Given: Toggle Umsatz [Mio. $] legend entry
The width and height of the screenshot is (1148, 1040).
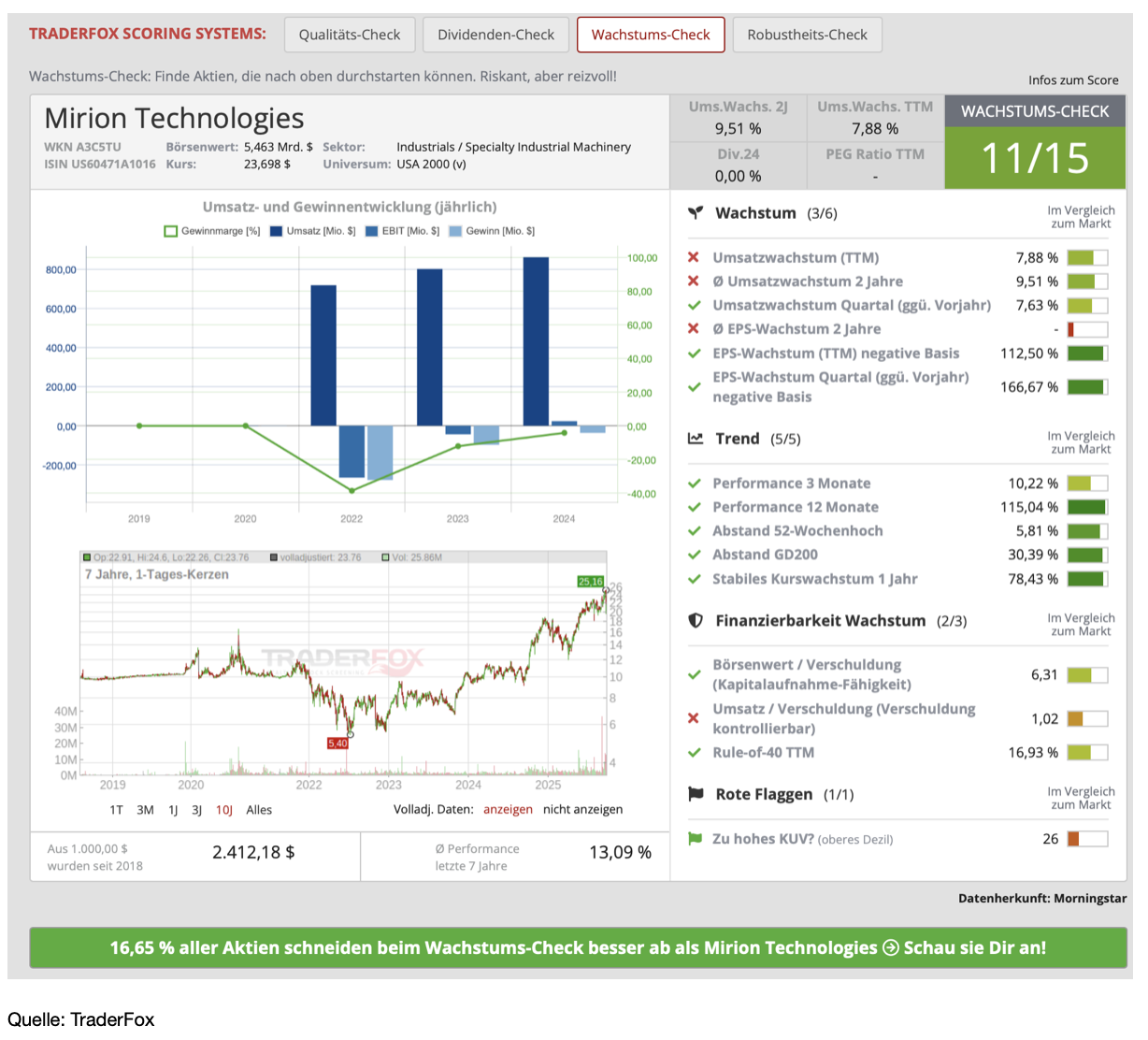Looking at the screenshot, I should pyautogui.click(x=313, y=231).
